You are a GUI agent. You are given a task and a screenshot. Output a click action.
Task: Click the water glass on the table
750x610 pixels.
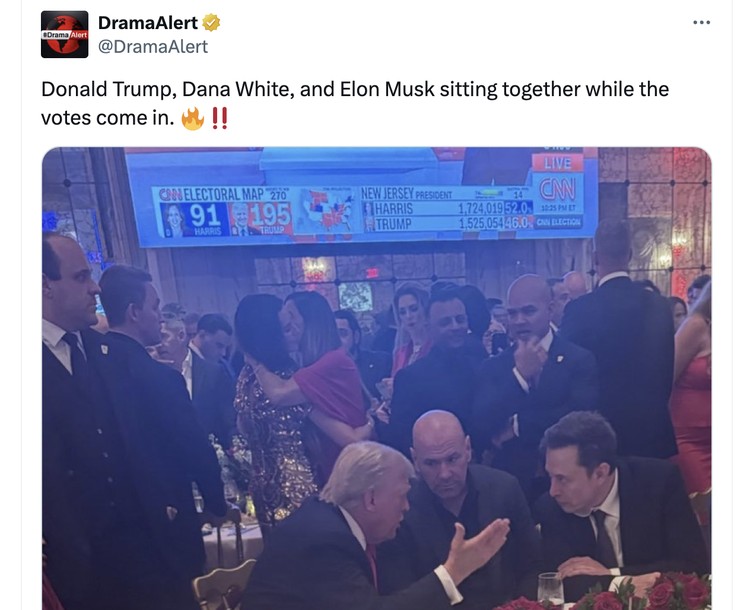(x=550, y=588)
